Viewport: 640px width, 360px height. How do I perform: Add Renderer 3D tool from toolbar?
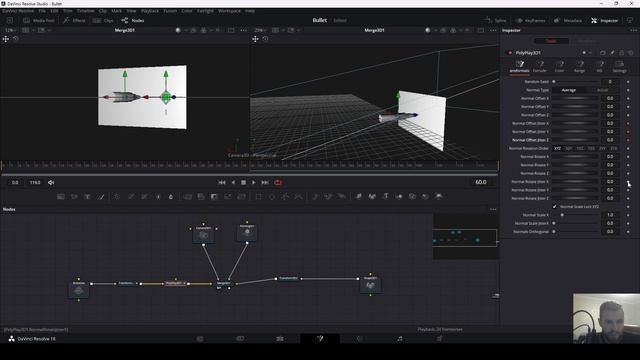click(x=439, y=197)
